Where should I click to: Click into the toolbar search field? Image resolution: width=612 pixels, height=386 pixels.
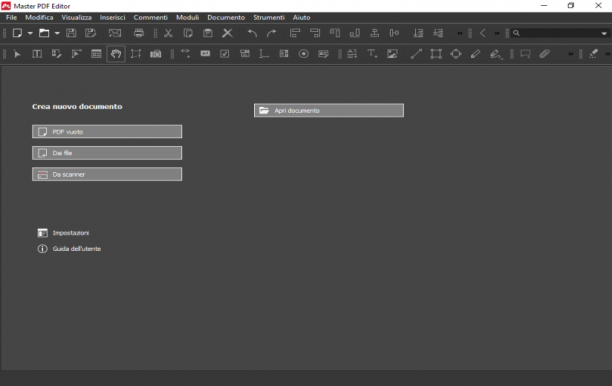pyautogui.click(x=558, y=33)
